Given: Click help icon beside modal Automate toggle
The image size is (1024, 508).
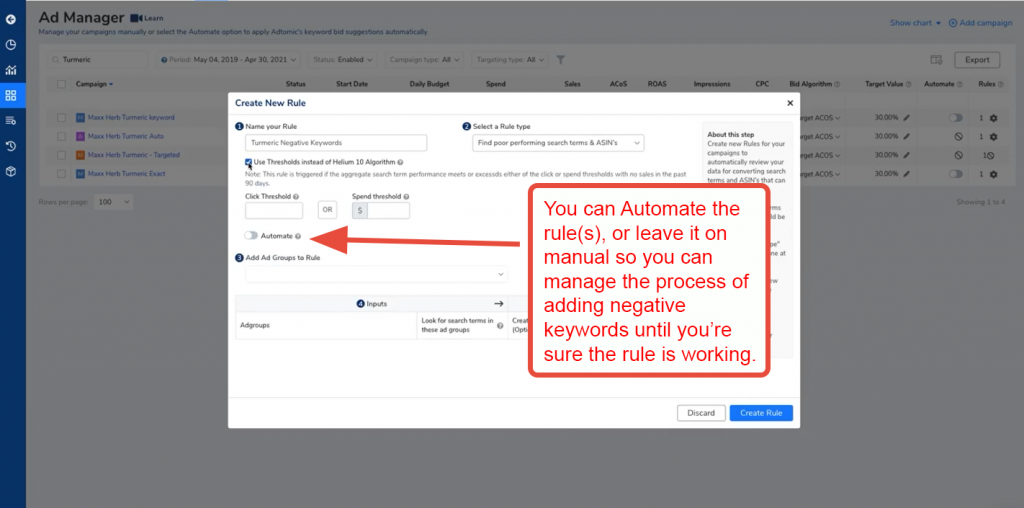Looking at the screenshot, I should click(x=298, y=236).
